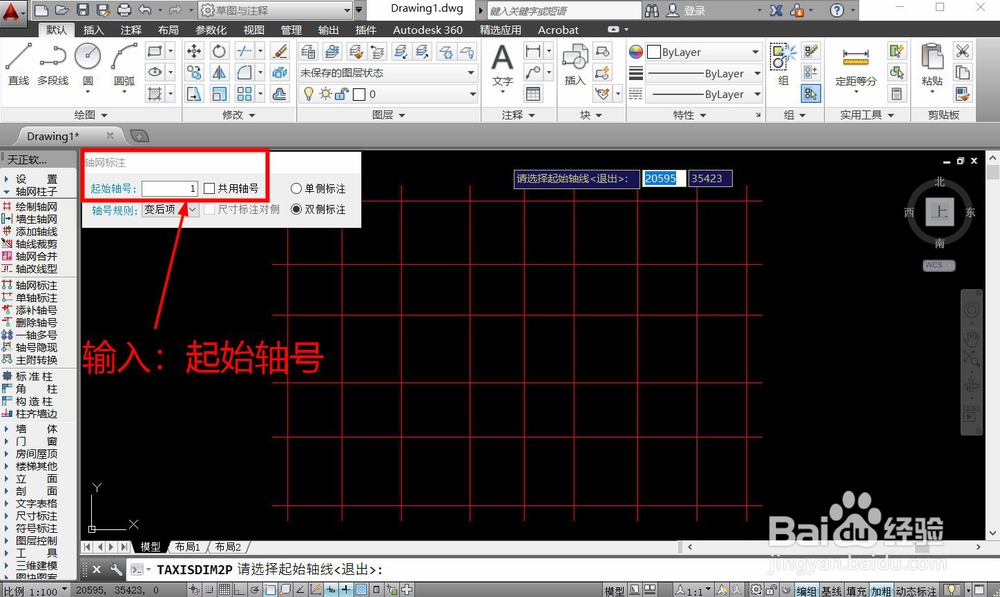Open the Autodesk 360 ribbon tab

pyautogui.click(x=427, y=29)
